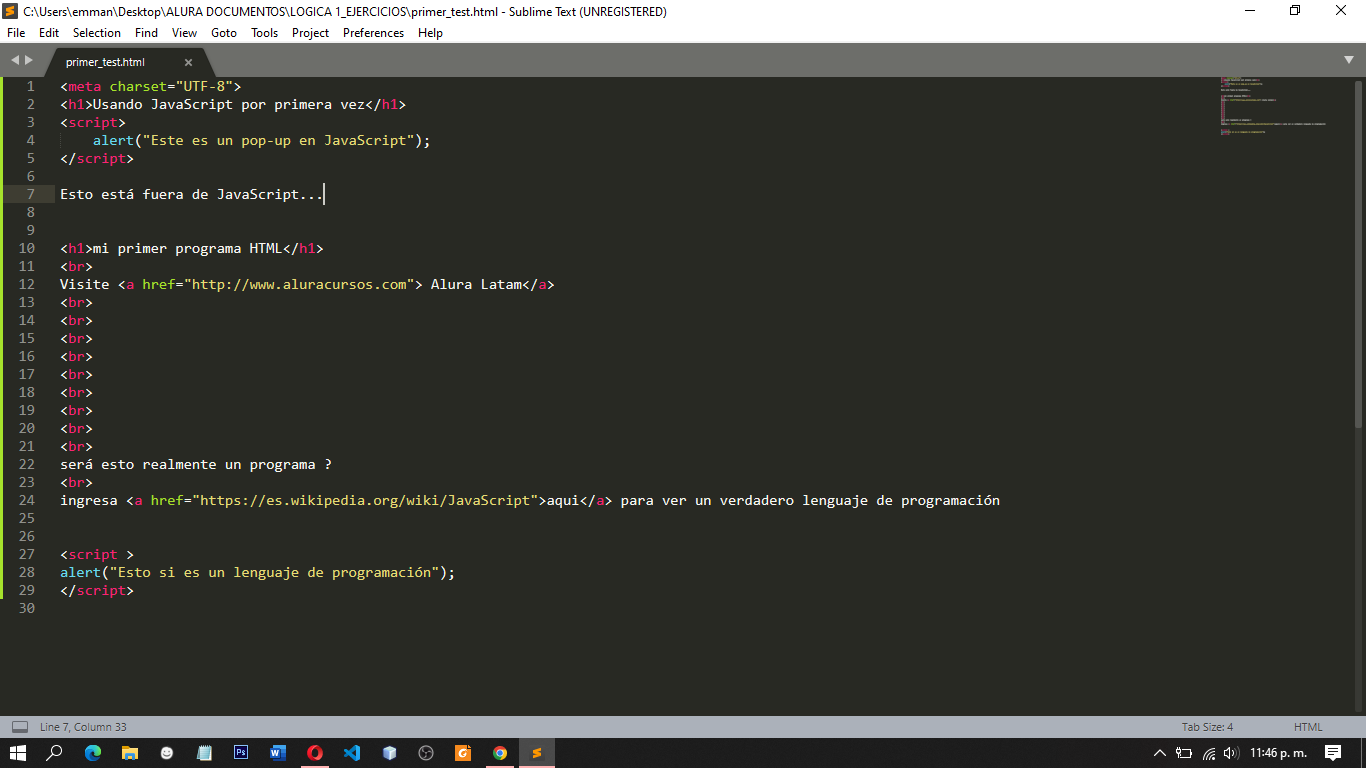Close the primer_test.html tab

pos(188,62)
